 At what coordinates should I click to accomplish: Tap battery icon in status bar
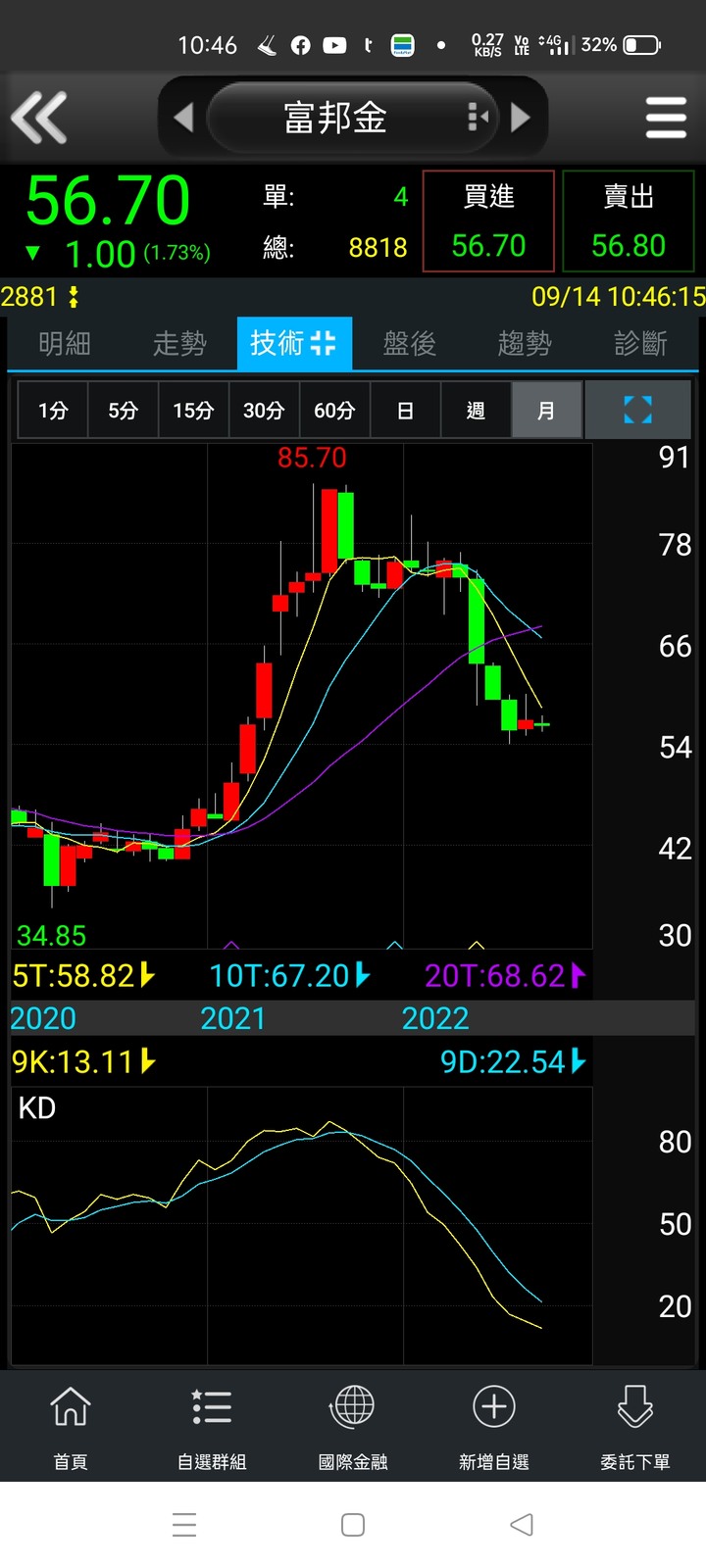click(x=642, y=45)
